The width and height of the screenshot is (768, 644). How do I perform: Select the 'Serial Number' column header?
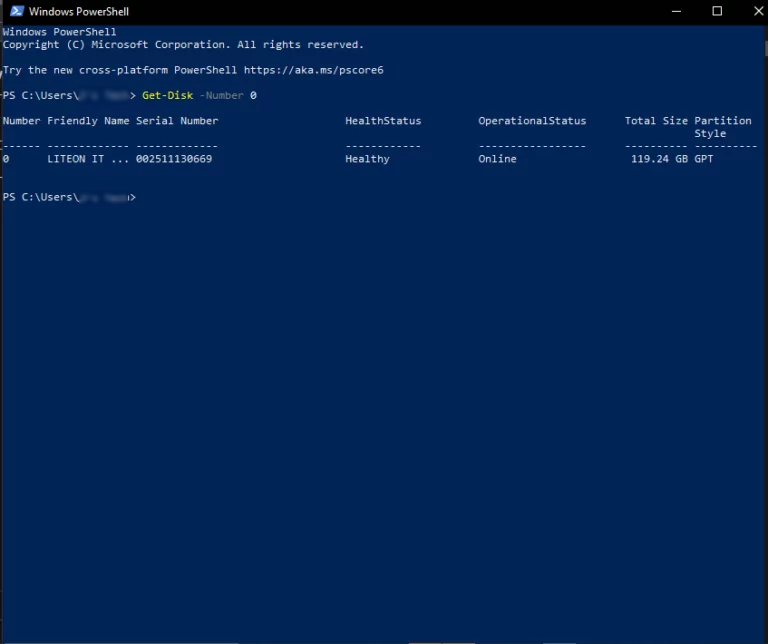click(177, 121)
